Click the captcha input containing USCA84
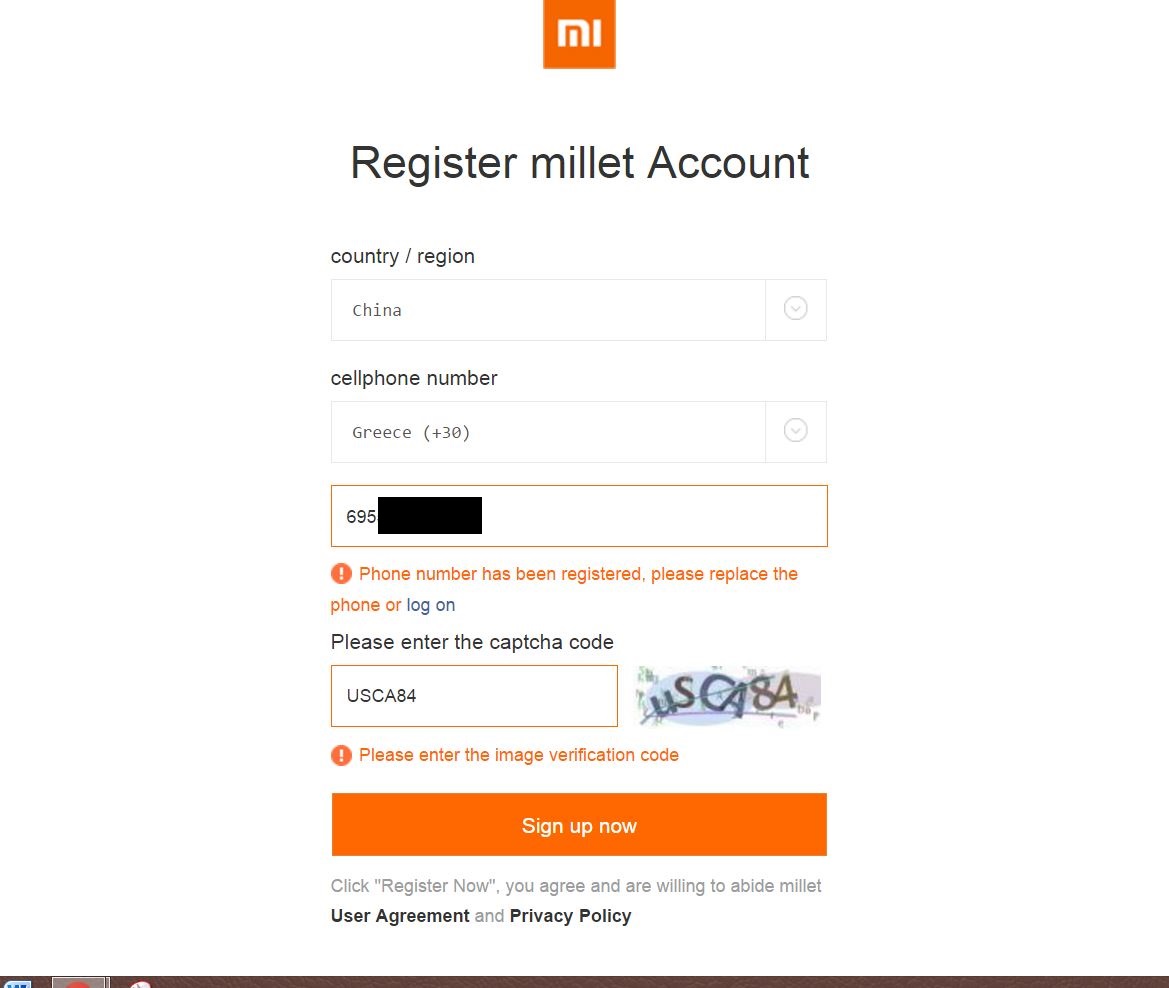This screenshot has width=1169, height=988. (474, 696)
